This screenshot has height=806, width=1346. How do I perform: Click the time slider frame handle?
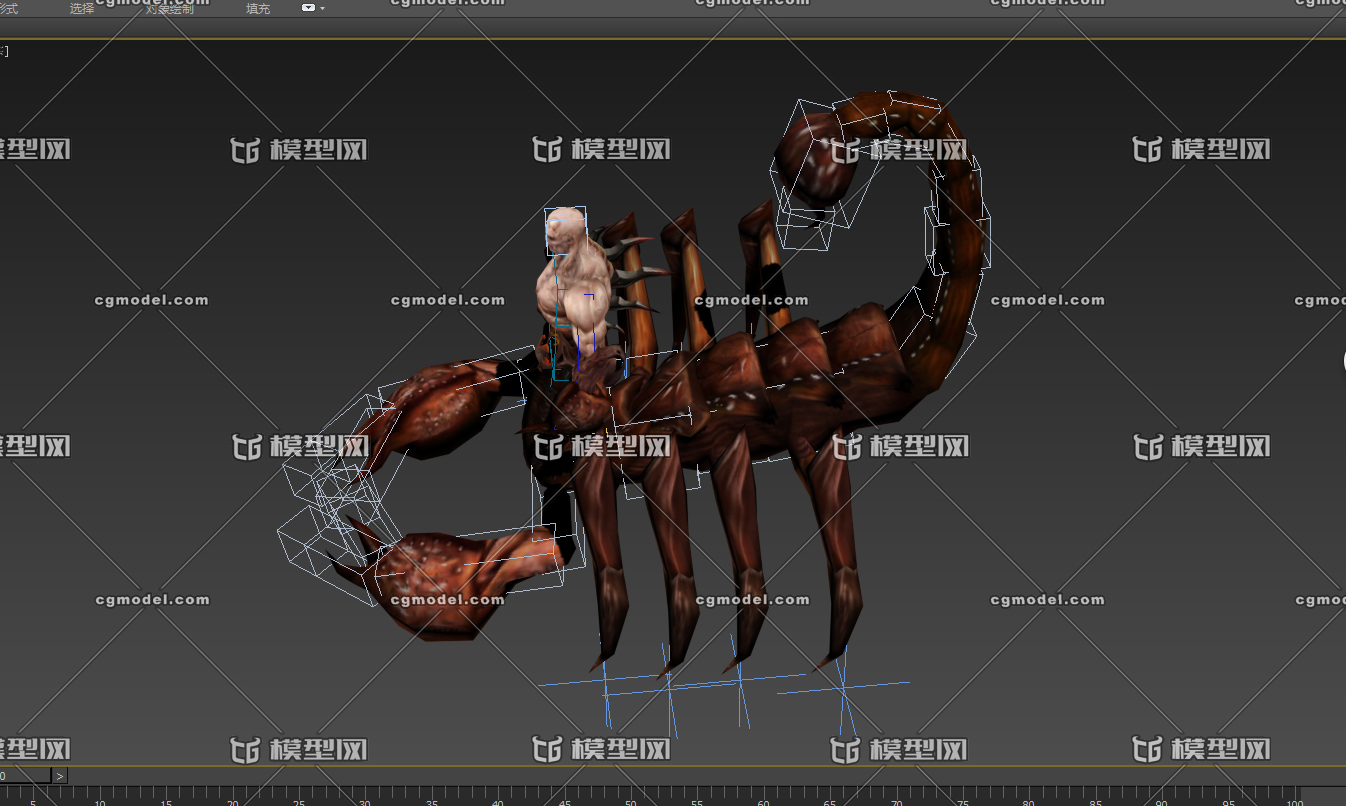click(x=24, y=776)
